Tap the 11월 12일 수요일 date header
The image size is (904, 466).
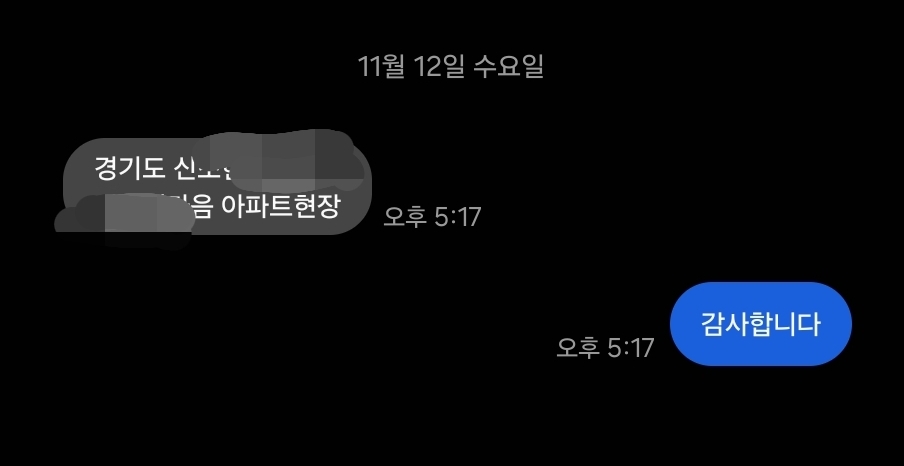point(450,66)
